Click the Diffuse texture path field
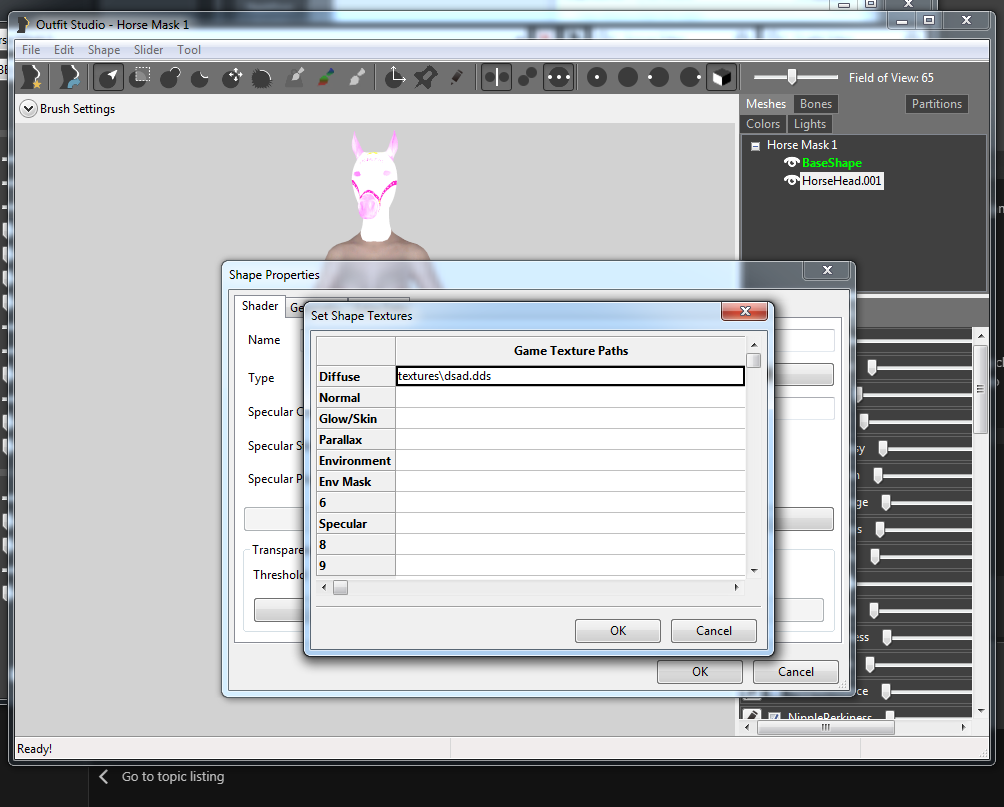1004x807 pixels. pyautogui.click(x=570, y=376)
